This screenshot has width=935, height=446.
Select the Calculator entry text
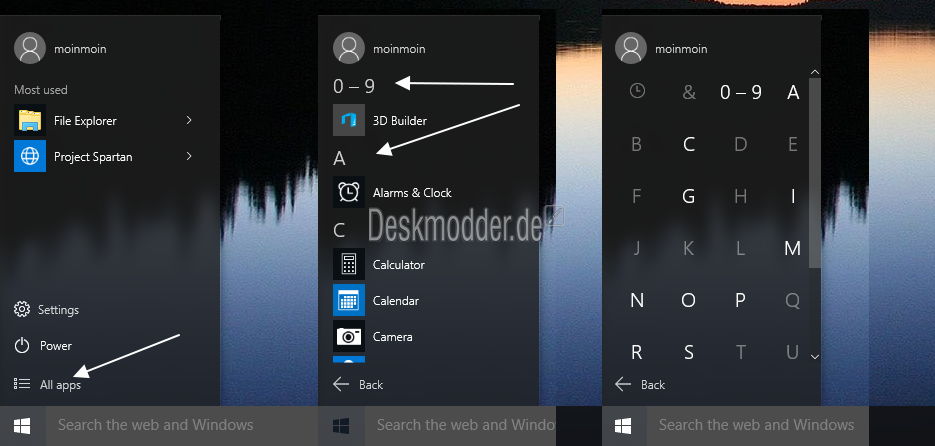pyautogui.click(x=399, y=264)
